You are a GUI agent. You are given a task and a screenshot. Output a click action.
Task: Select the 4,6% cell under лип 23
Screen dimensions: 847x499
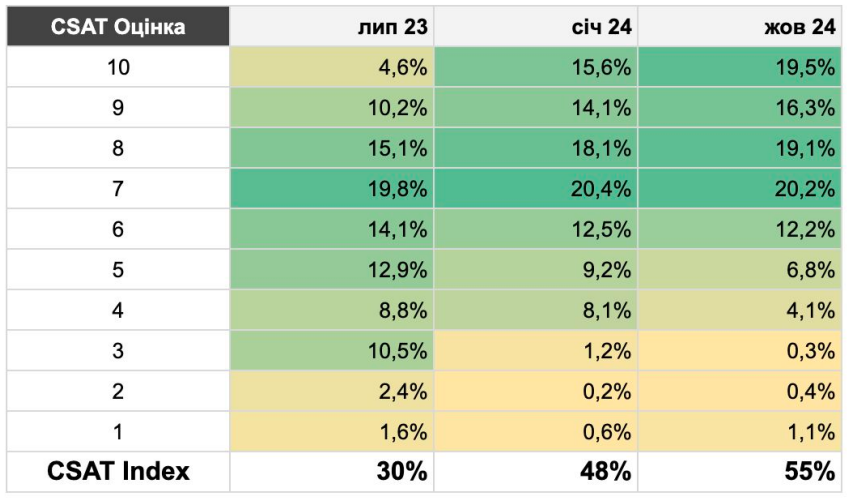tap(331, 68)
